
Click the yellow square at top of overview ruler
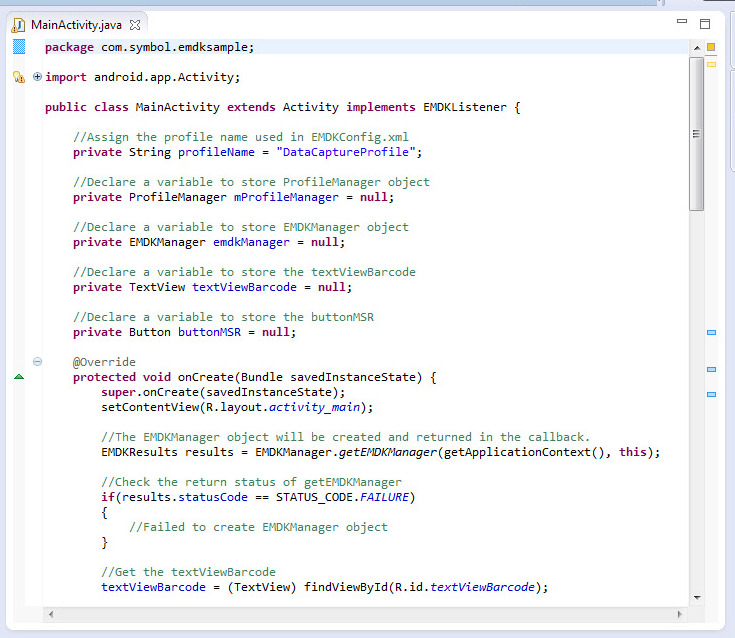click(x=711, y=47)
